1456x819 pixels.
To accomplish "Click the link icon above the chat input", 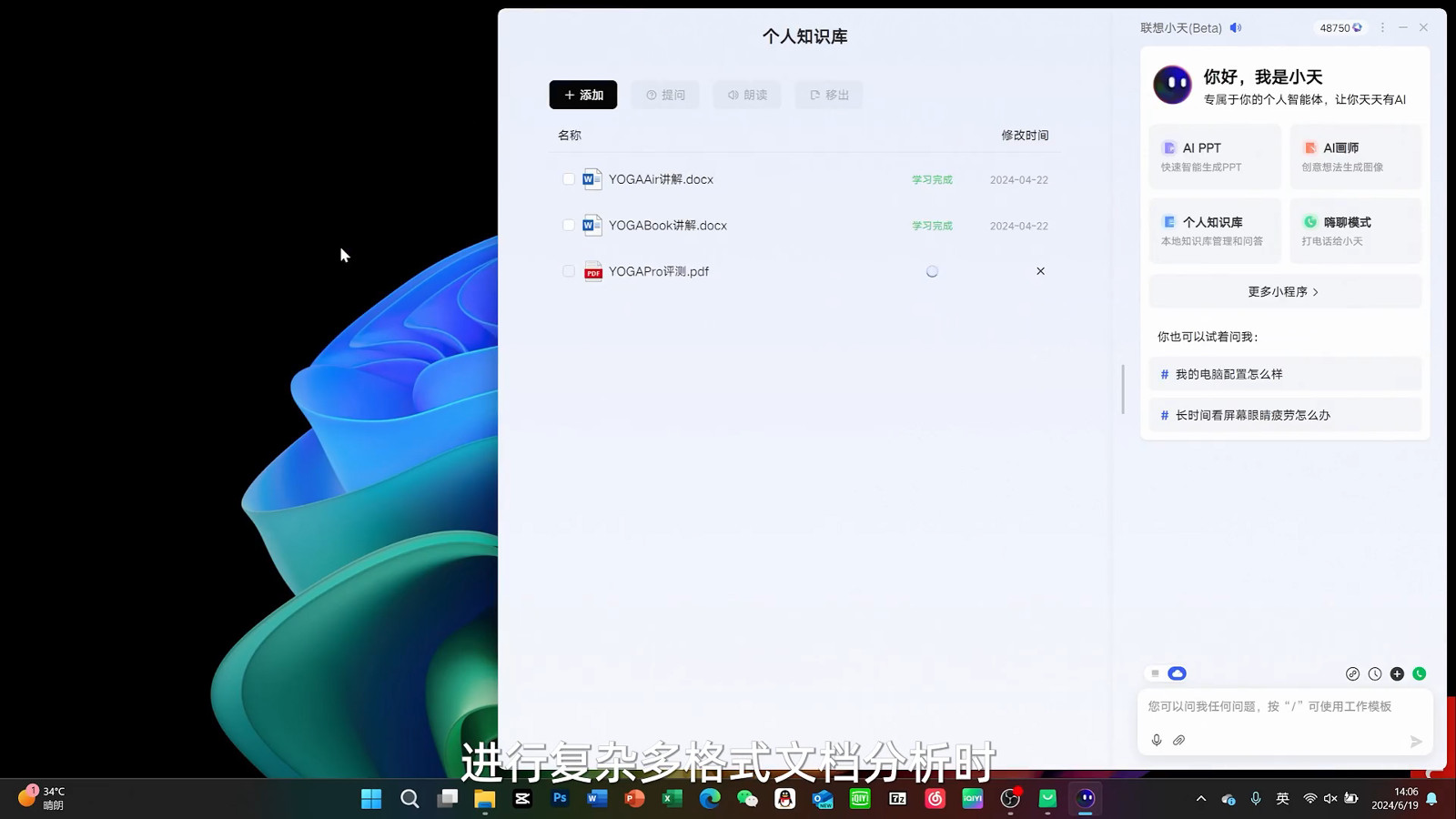I will [x=1352, y=673].
